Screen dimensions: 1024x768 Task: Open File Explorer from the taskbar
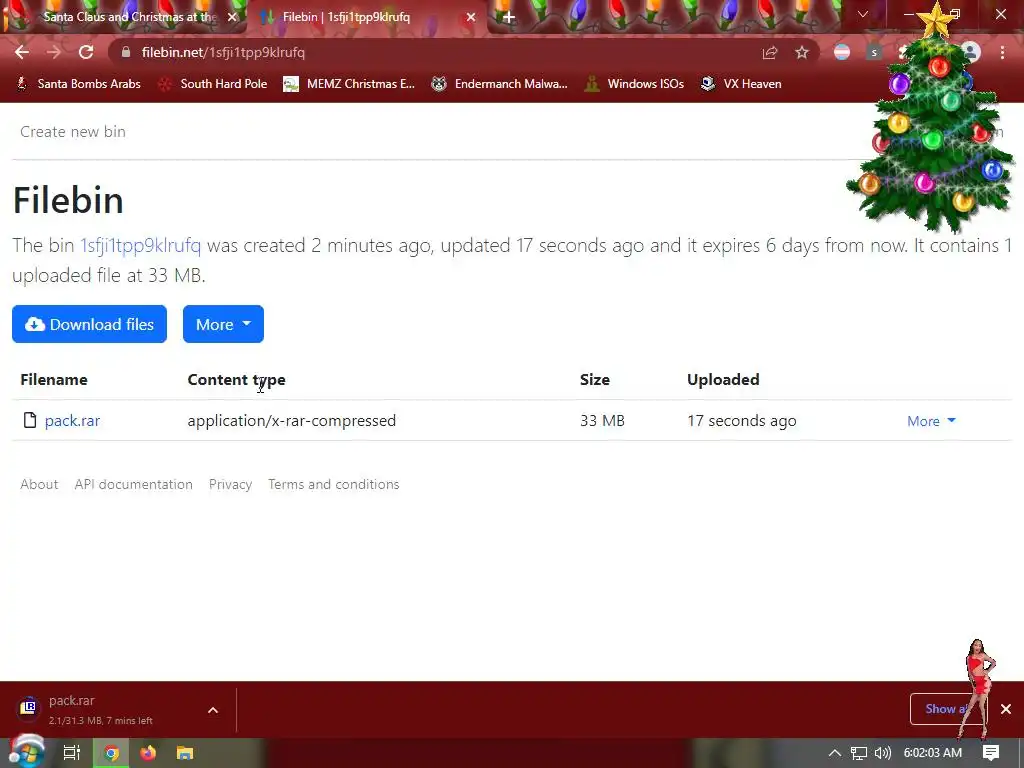coord(185,753)
